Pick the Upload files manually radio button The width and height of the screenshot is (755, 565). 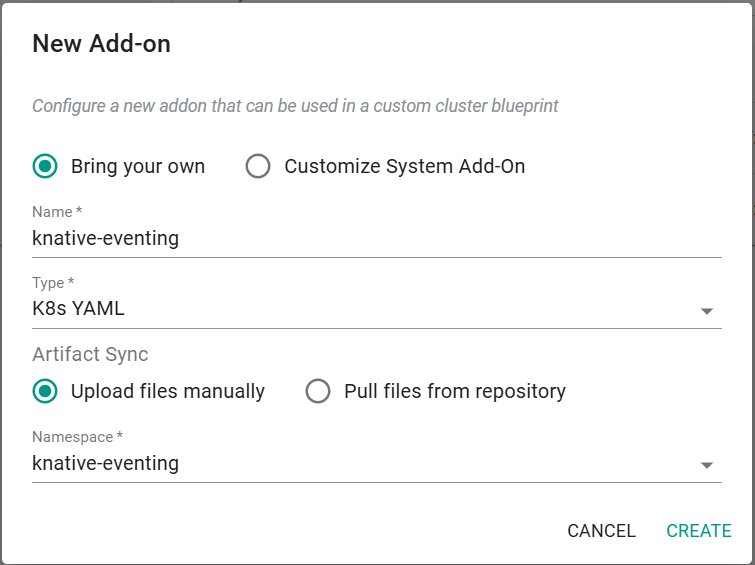[x=45, y=391]
